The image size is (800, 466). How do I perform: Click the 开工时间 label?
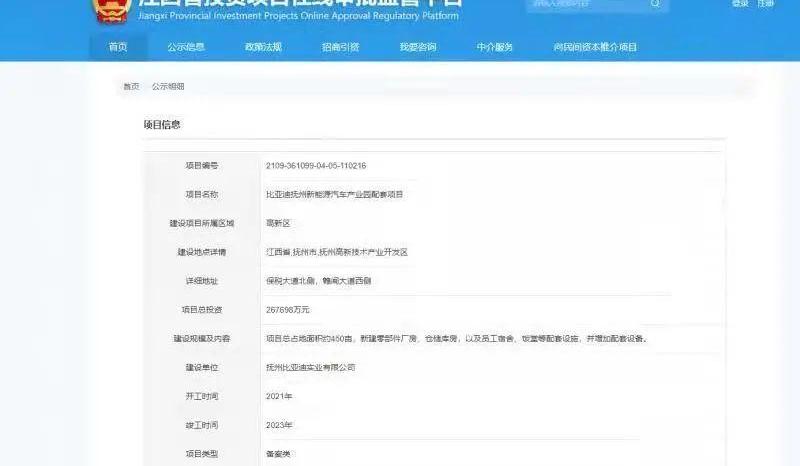pos(202,396)
